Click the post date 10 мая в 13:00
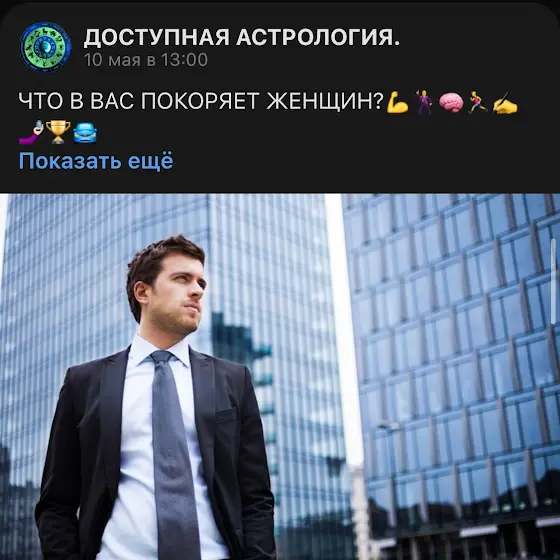This screenshot has height=560, width=560. pos(145,60)
